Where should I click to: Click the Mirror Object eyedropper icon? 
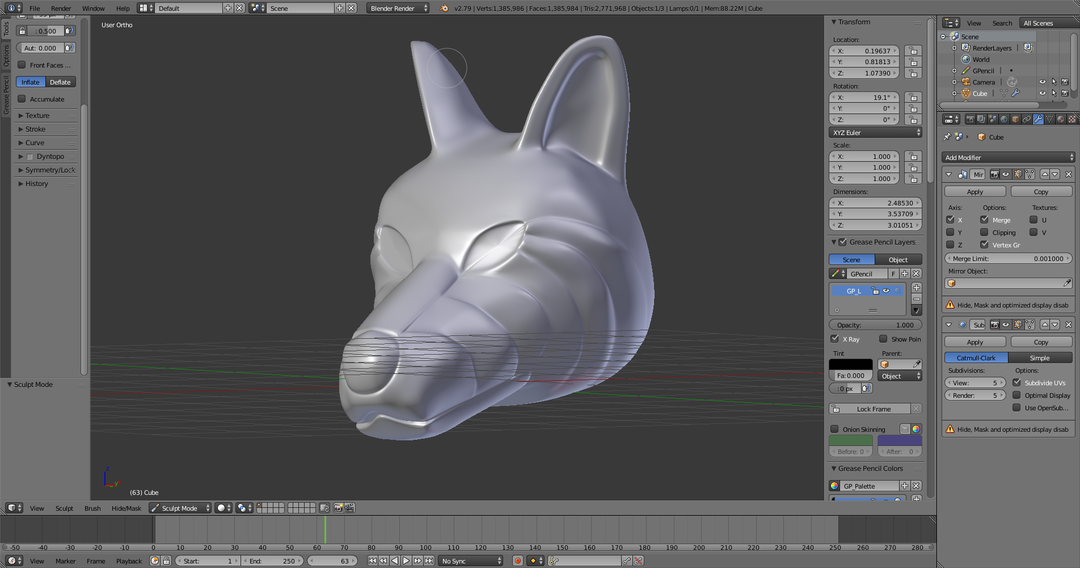point(1067,283)
